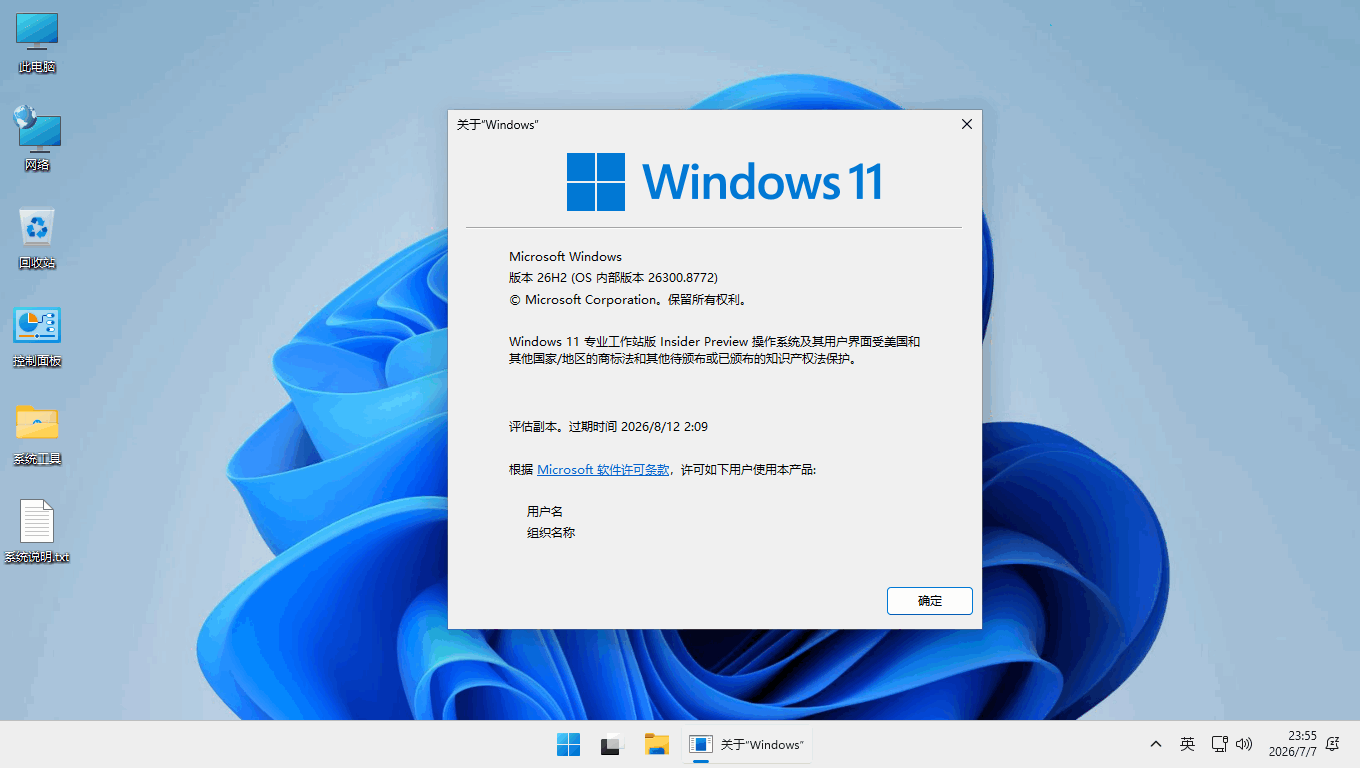Click the 评估副本 expiry date text
The height and width of the screenshot is (768, 1360).
pos(608,427)
